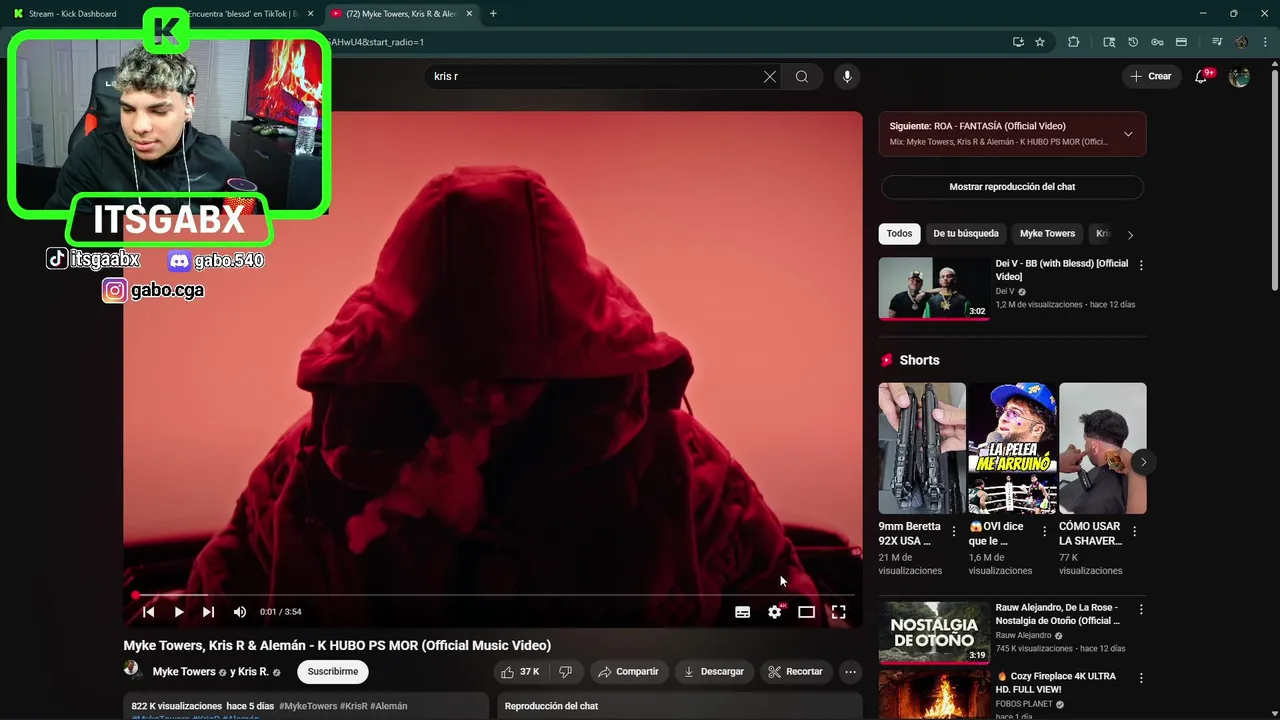Subscribe with Suscribirme button
This screenshot has height=720, width=1280.
pos(333,672)
